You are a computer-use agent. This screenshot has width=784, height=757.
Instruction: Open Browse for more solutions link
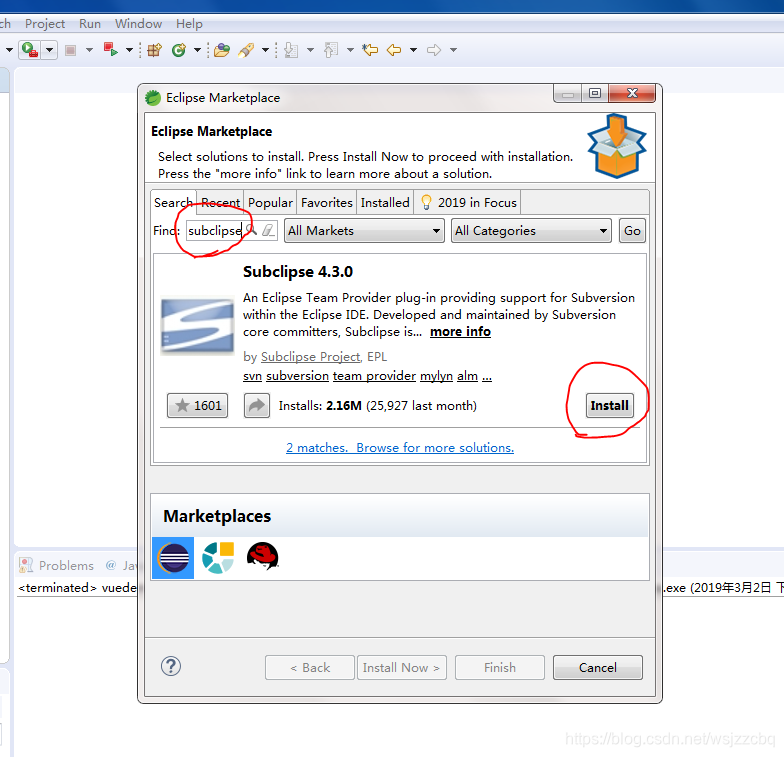[434, 448]
